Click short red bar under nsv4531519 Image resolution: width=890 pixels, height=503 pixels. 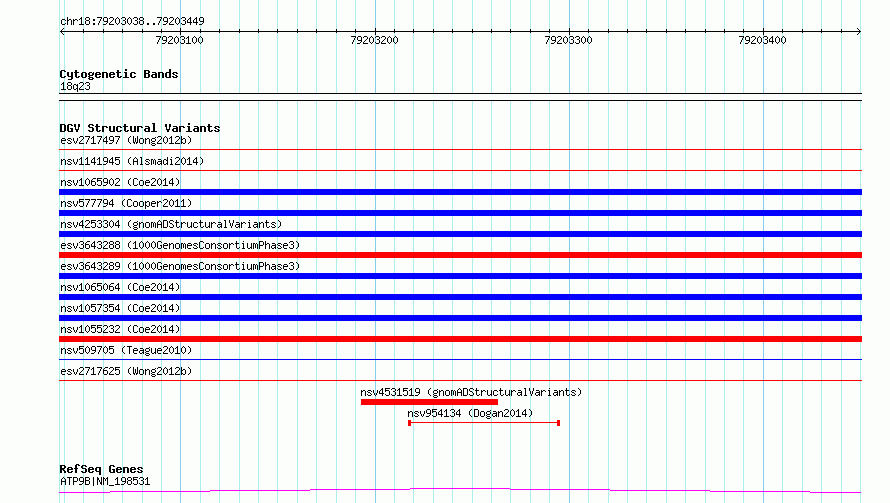[x=429, y=402]
